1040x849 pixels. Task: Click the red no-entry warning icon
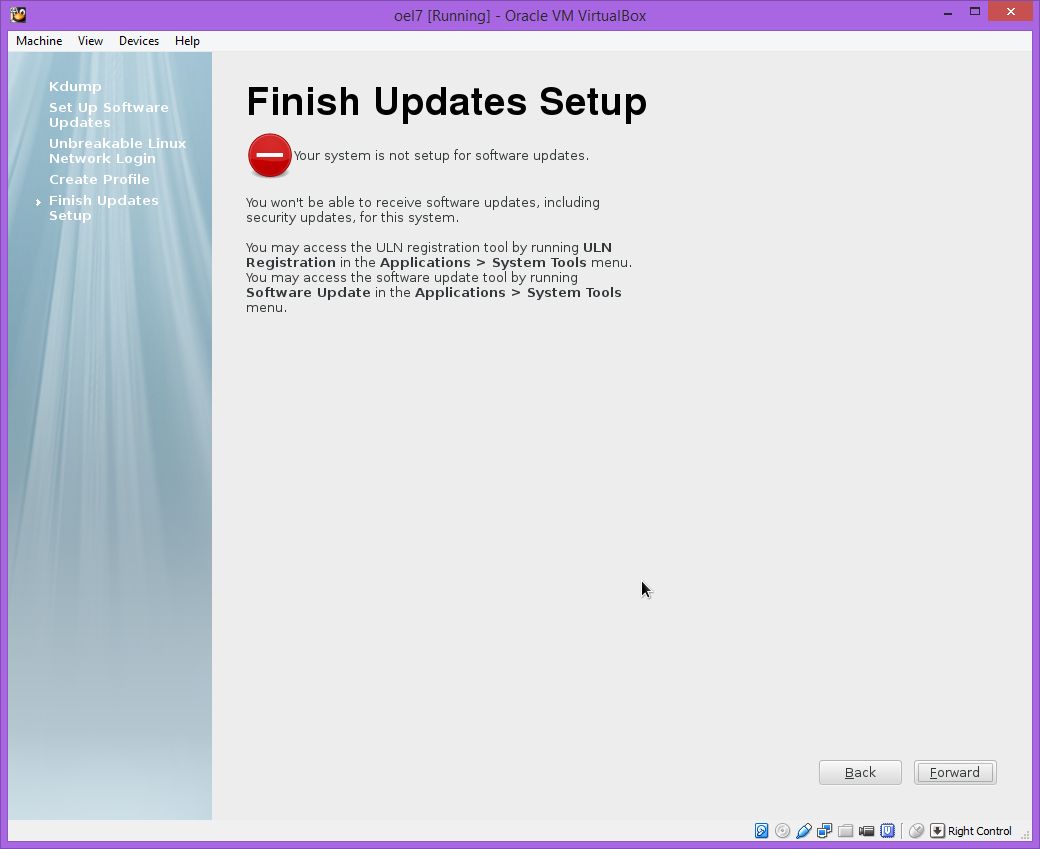point(269,156)
